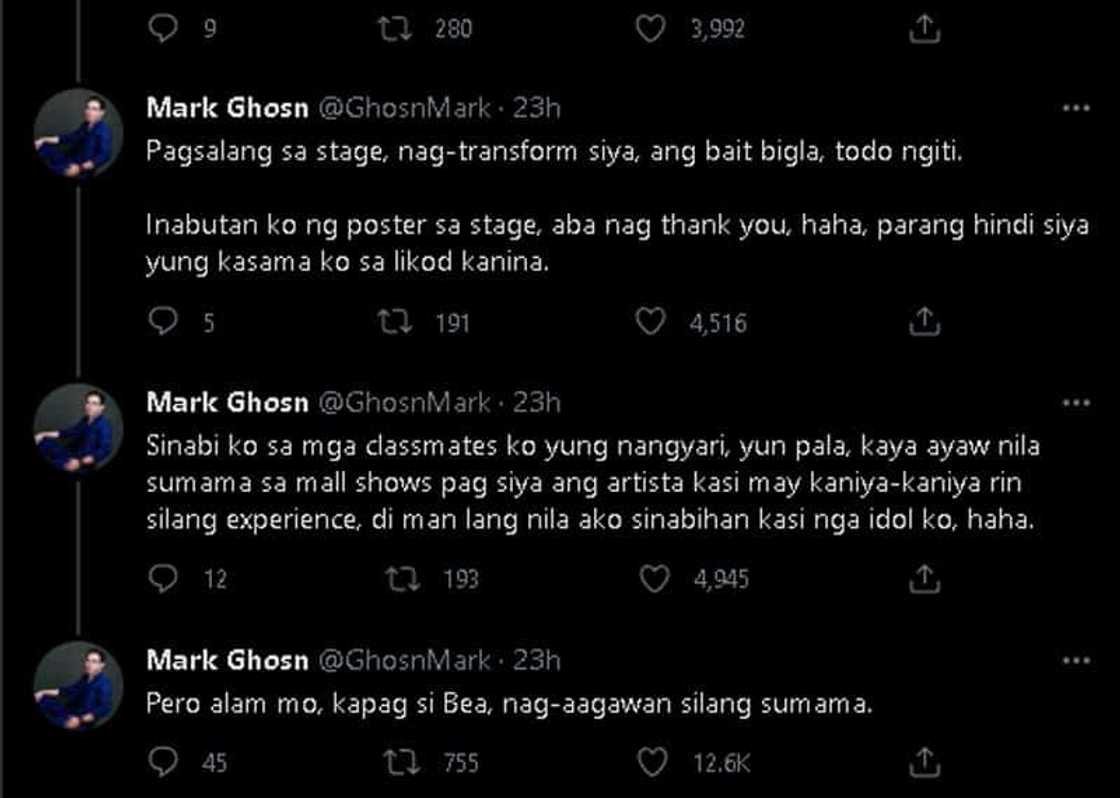The image size is (1120, 798).
Task: Reply to the "Sinabi ko sa mga classmates" tweet
Action: [x=162, y=578]
